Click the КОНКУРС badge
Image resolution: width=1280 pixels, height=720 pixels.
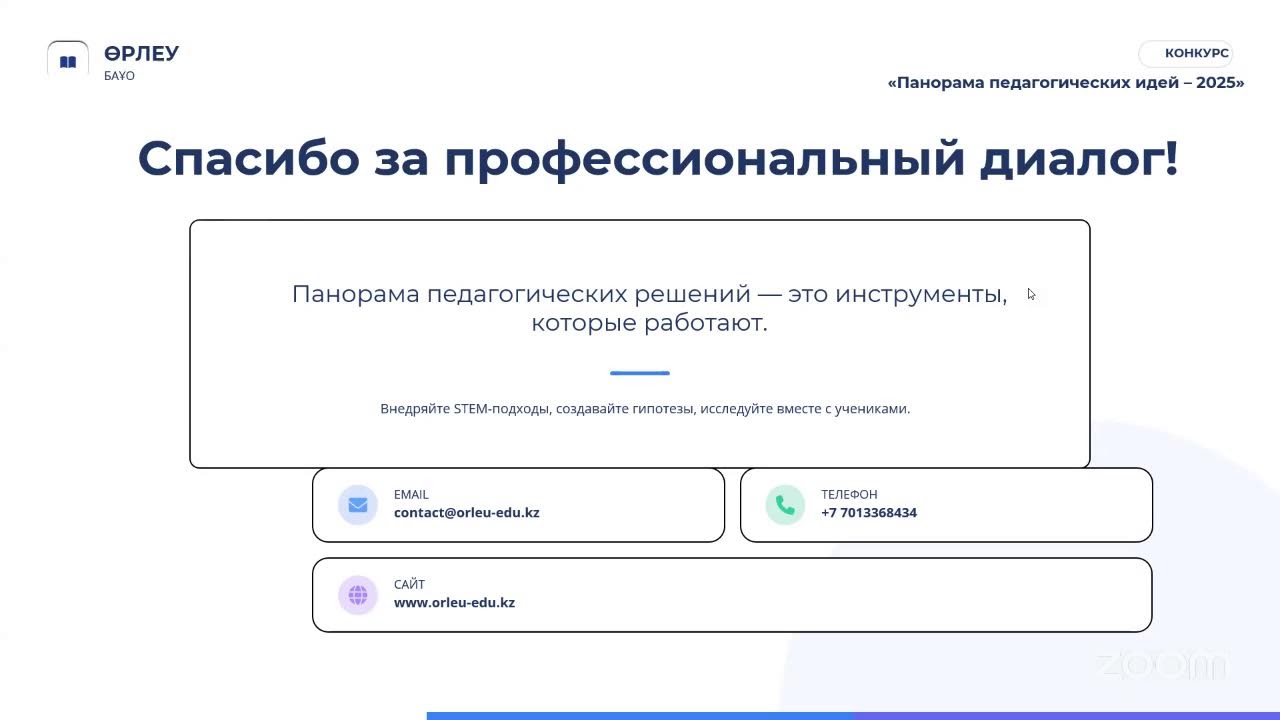(1186, 53)
